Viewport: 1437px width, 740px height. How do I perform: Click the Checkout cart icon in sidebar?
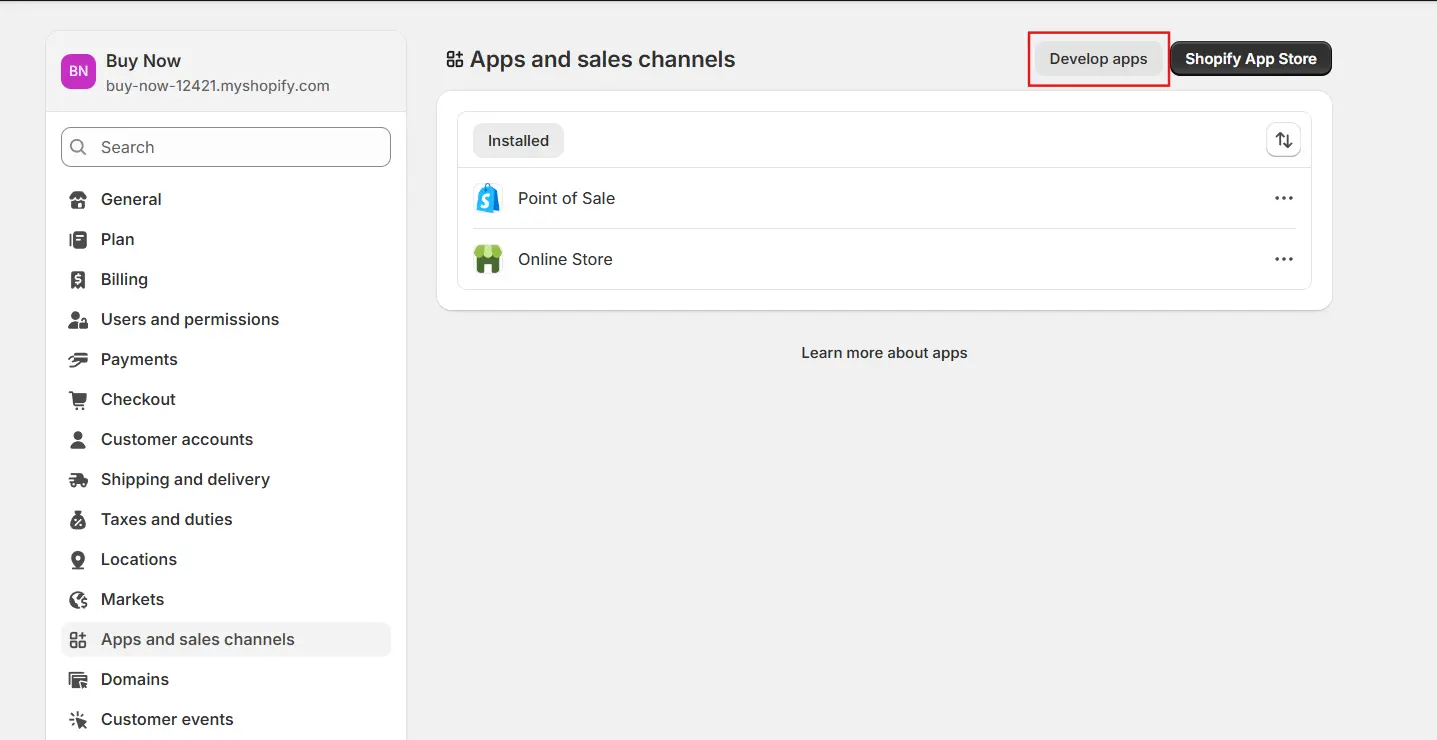(78, 400)
